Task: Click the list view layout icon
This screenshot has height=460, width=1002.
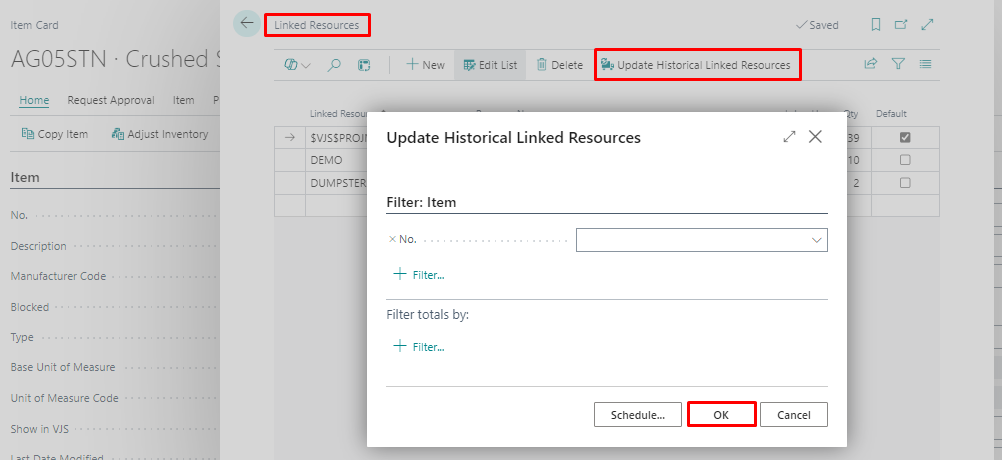Action: (925, 65)
